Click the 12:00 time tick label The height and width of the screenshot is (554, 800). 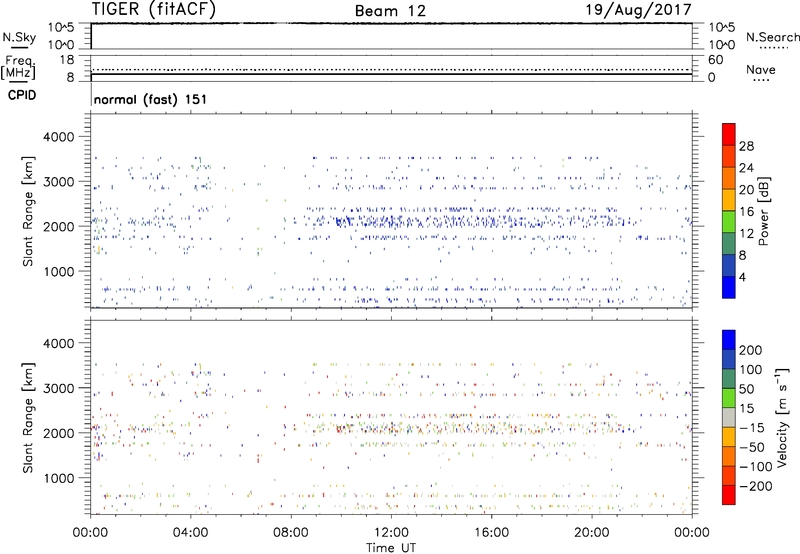click(391, 533)
